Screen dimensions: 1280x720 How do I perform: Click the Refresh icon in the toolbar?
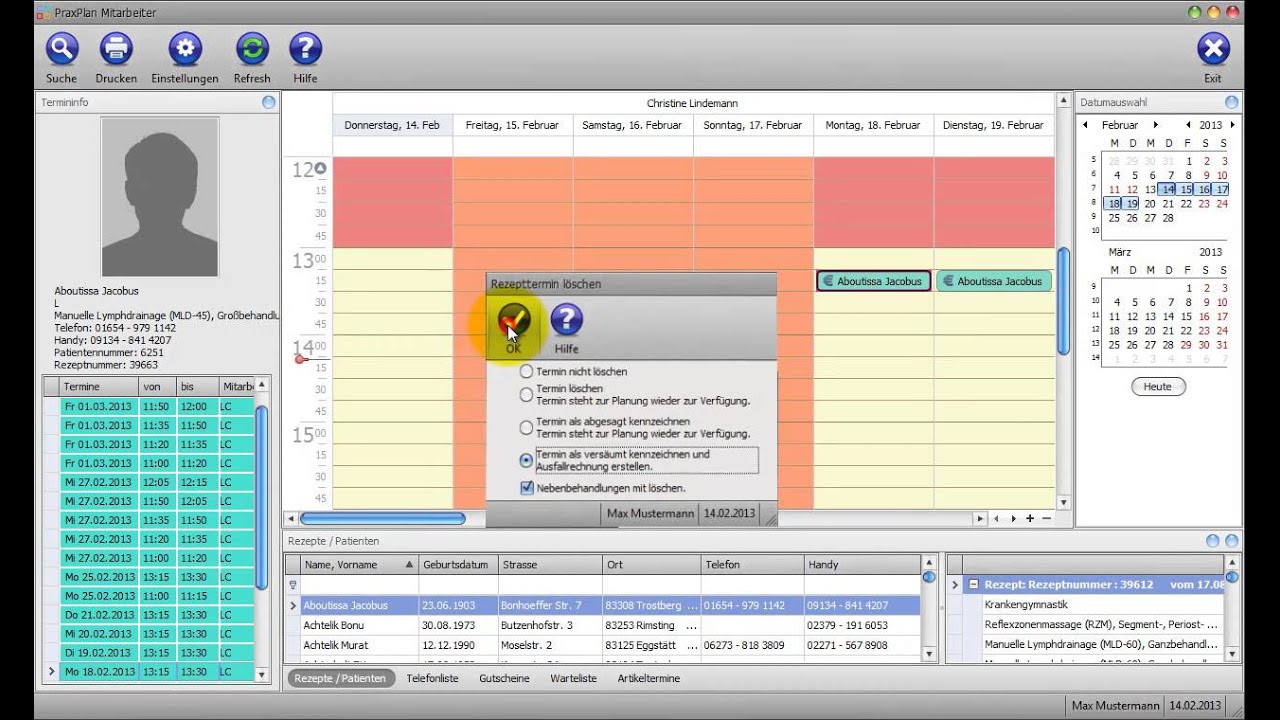pos(251,48)
